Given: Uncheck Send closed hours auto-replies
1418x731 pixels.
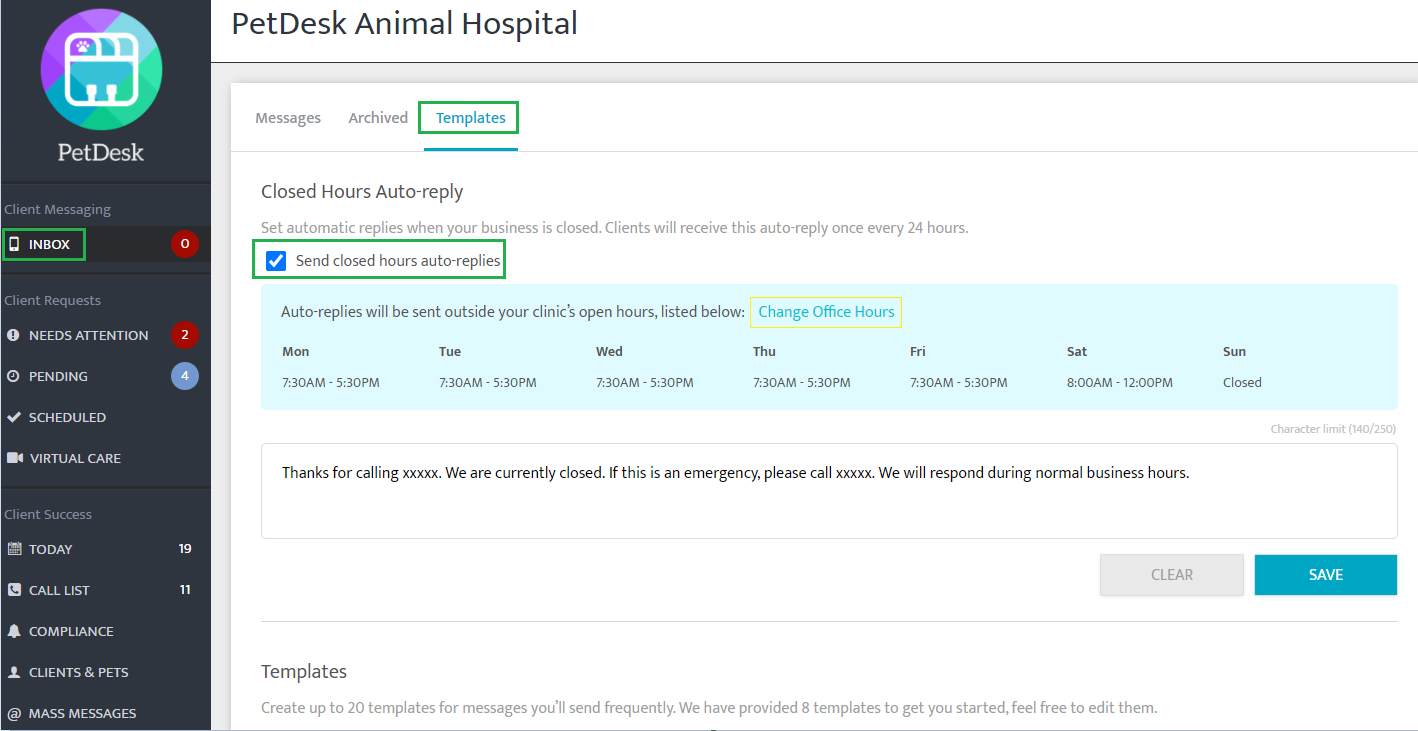Looking at the screenshot, I should coord(276,261).
